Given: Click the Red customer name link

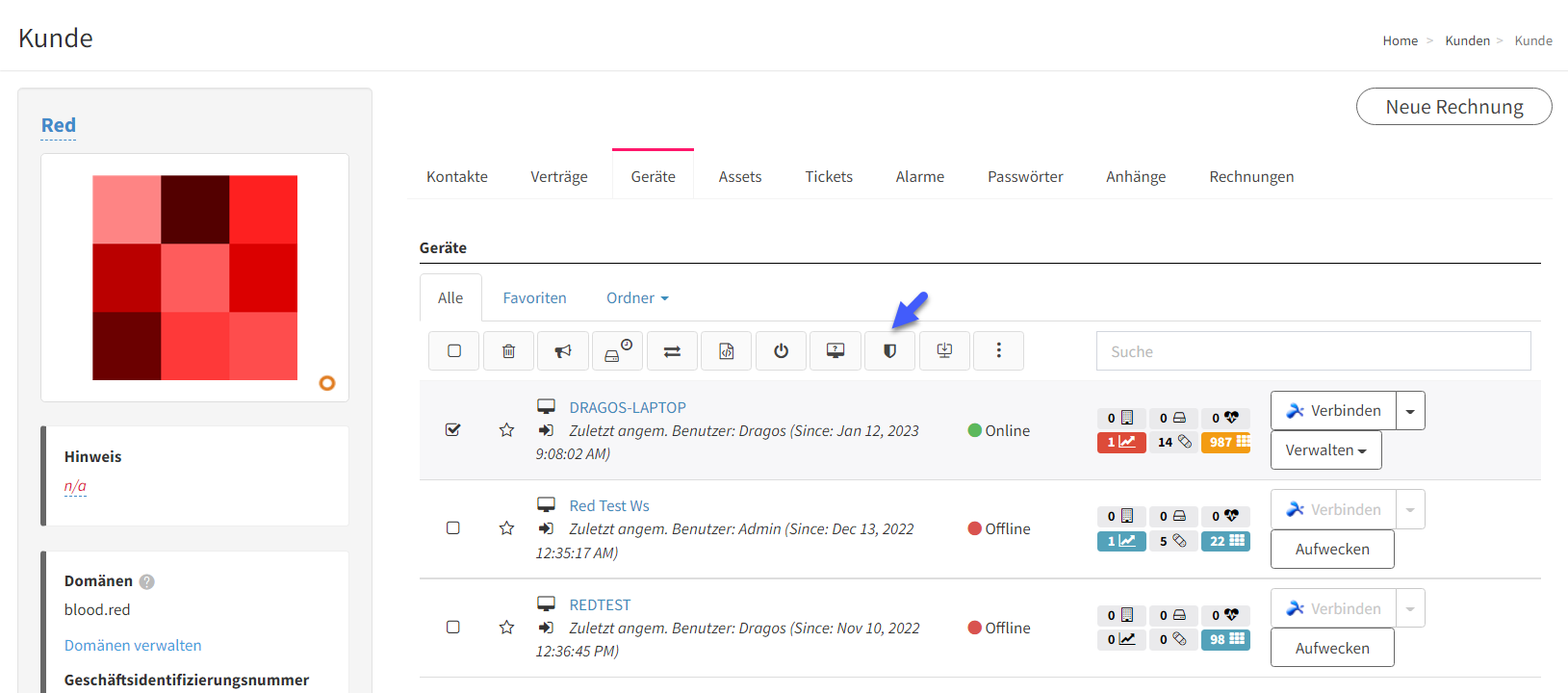Looking at the screenshot, I should tap(59, 125).
